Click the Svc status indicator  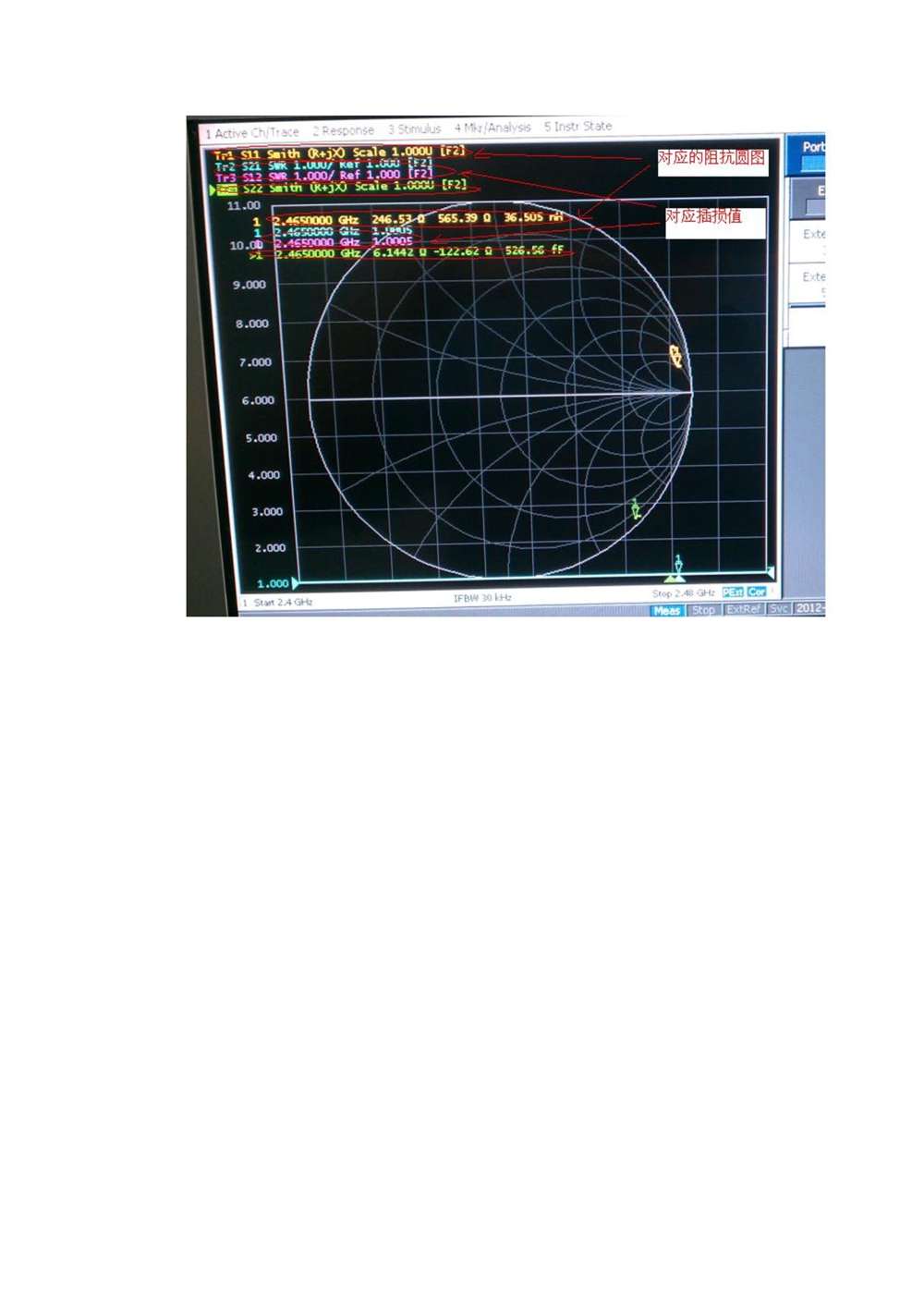(779, 608)
